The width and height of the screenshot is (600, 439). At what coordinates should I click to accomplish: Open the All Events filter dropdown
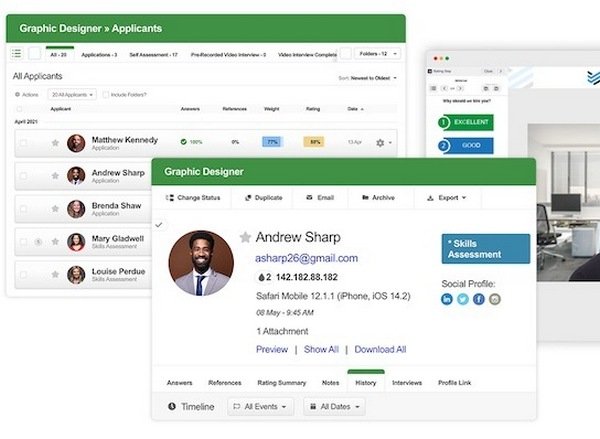coord(261,407)
